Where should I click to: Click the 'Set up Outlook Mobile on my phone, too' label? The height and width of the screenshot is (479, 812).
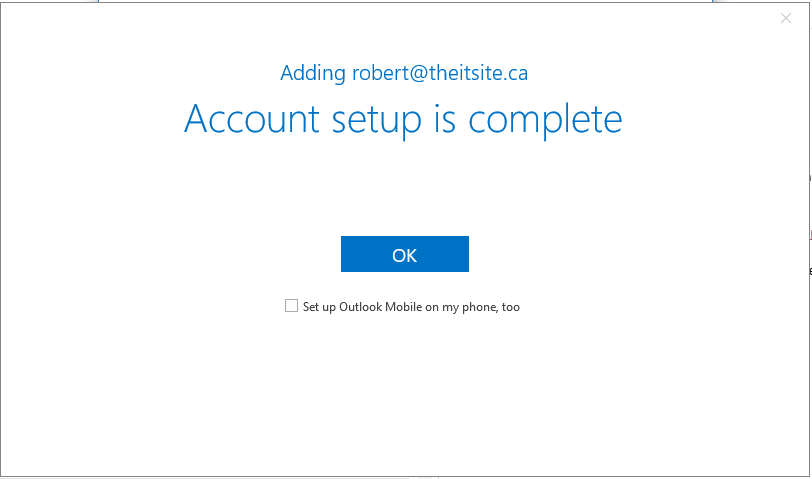coord(411,307)
